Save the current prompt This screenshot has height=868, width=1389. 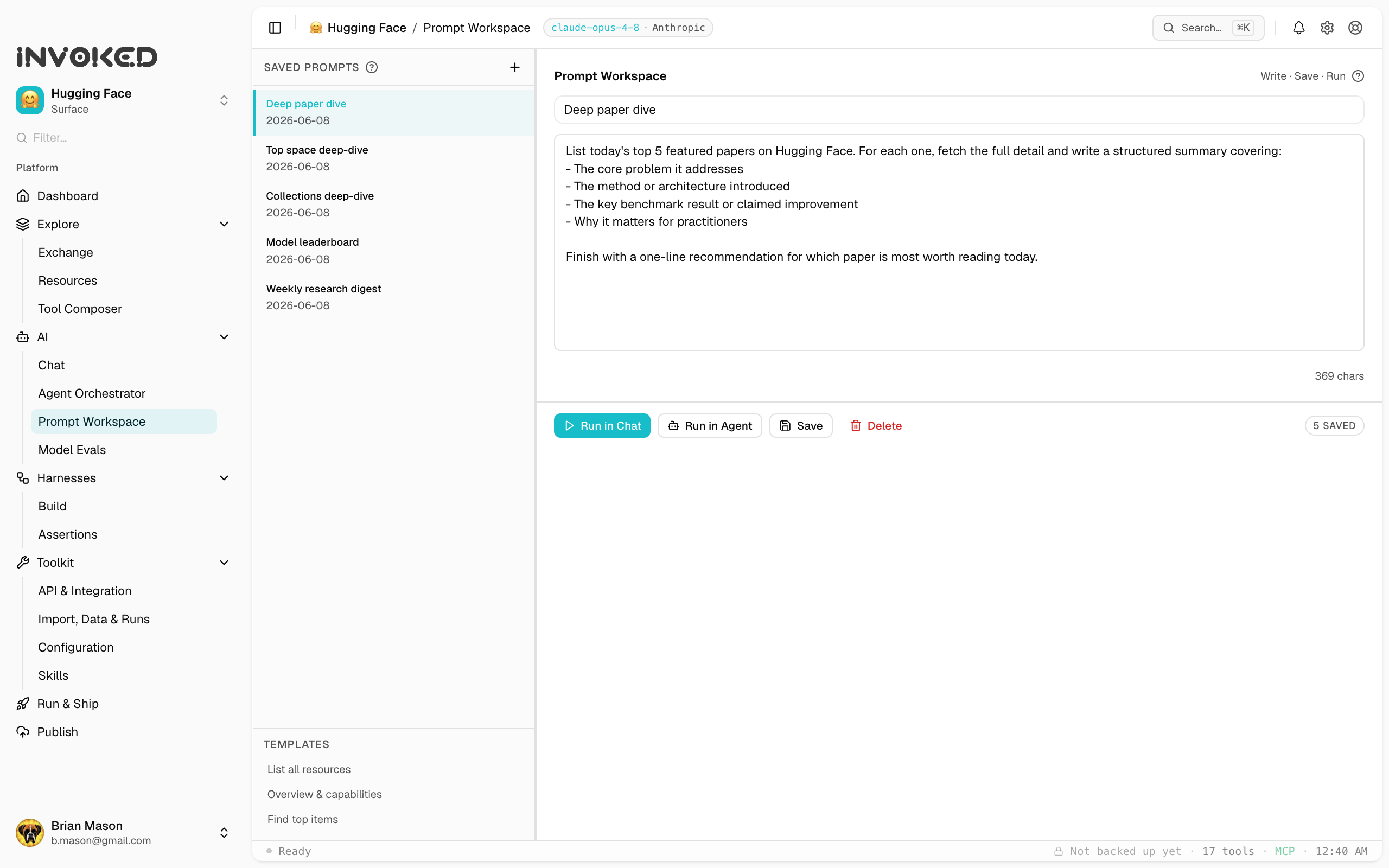801,425
